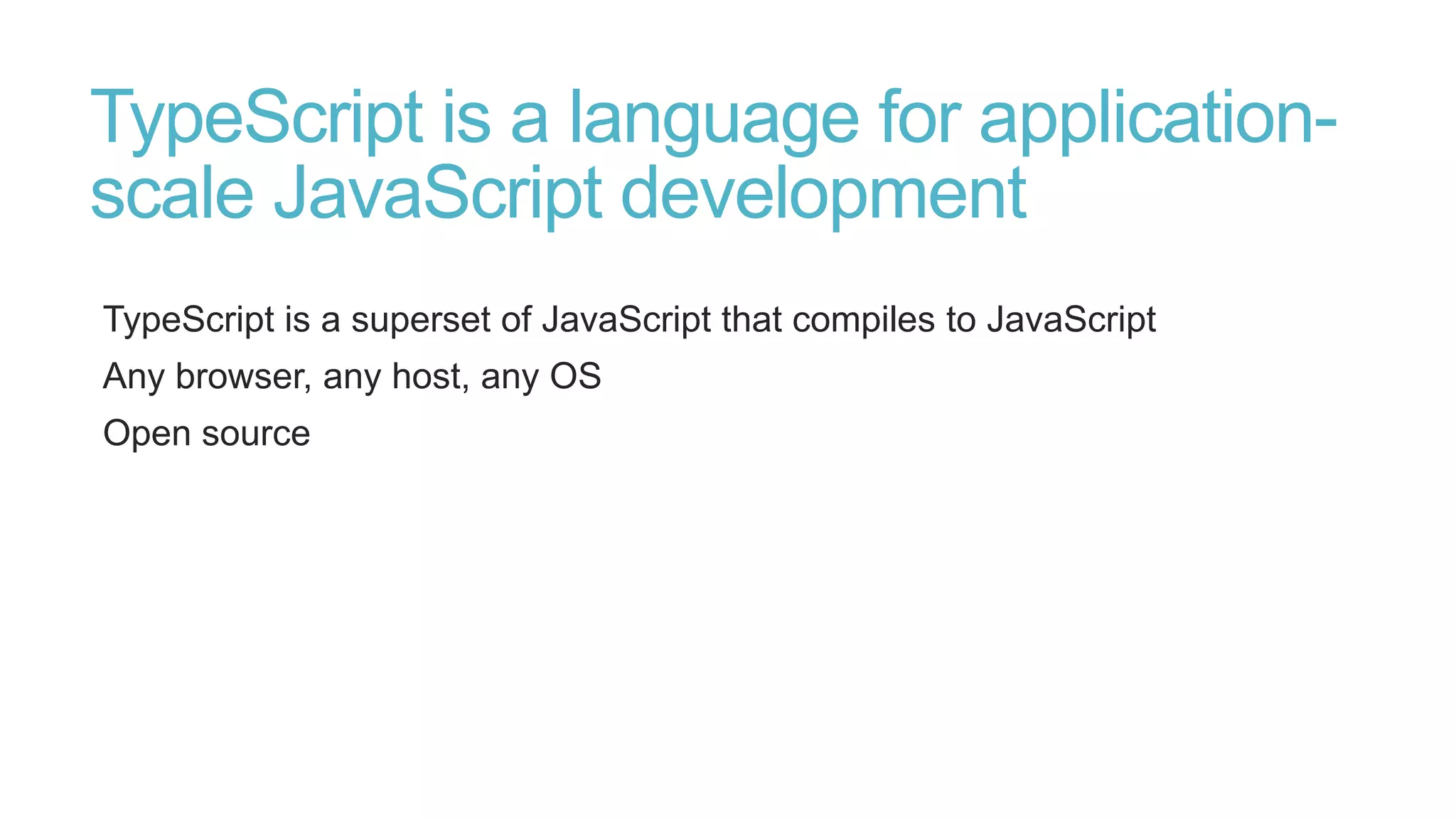Click the line 'Any browser, any host, any OS'
The width and height of the screenshot is (1456, 819).
352,376
